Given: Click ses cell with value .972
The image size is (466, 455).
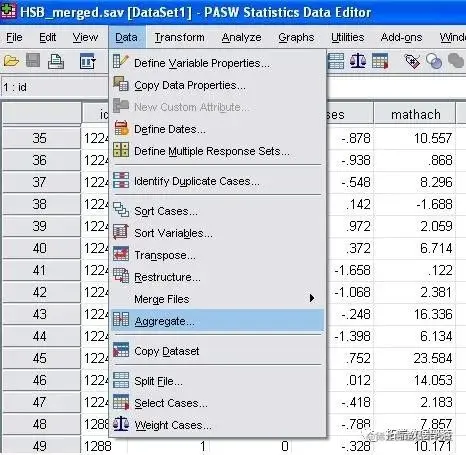Looking at the screenshot, I should coord(350,226).
